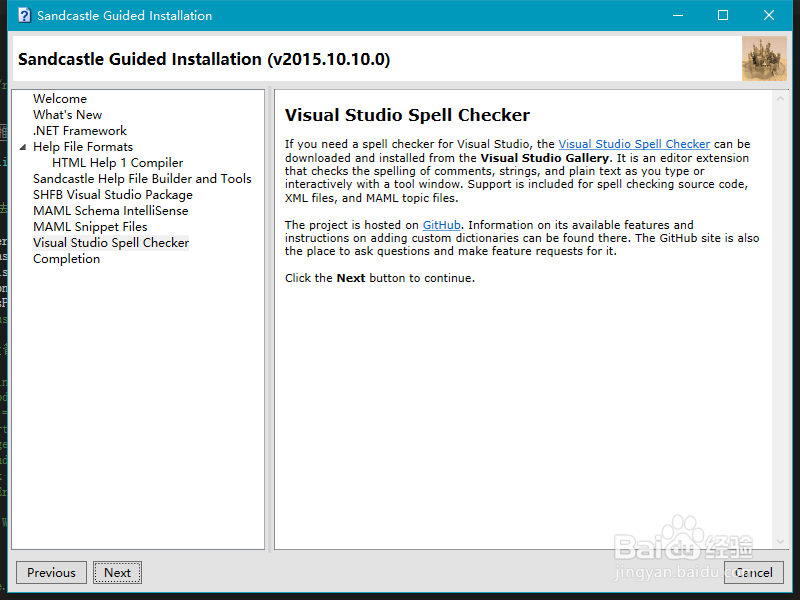Click the bold "Next" word in instructions
The height and width of the screenshot is (600, 800).
click(x=351, y=278)
